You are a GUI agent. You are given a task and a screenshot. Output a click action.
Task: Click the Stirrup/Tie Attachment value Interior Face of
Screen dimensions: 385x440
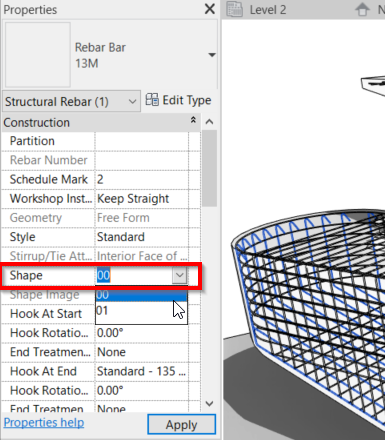[x=142, y=256]
